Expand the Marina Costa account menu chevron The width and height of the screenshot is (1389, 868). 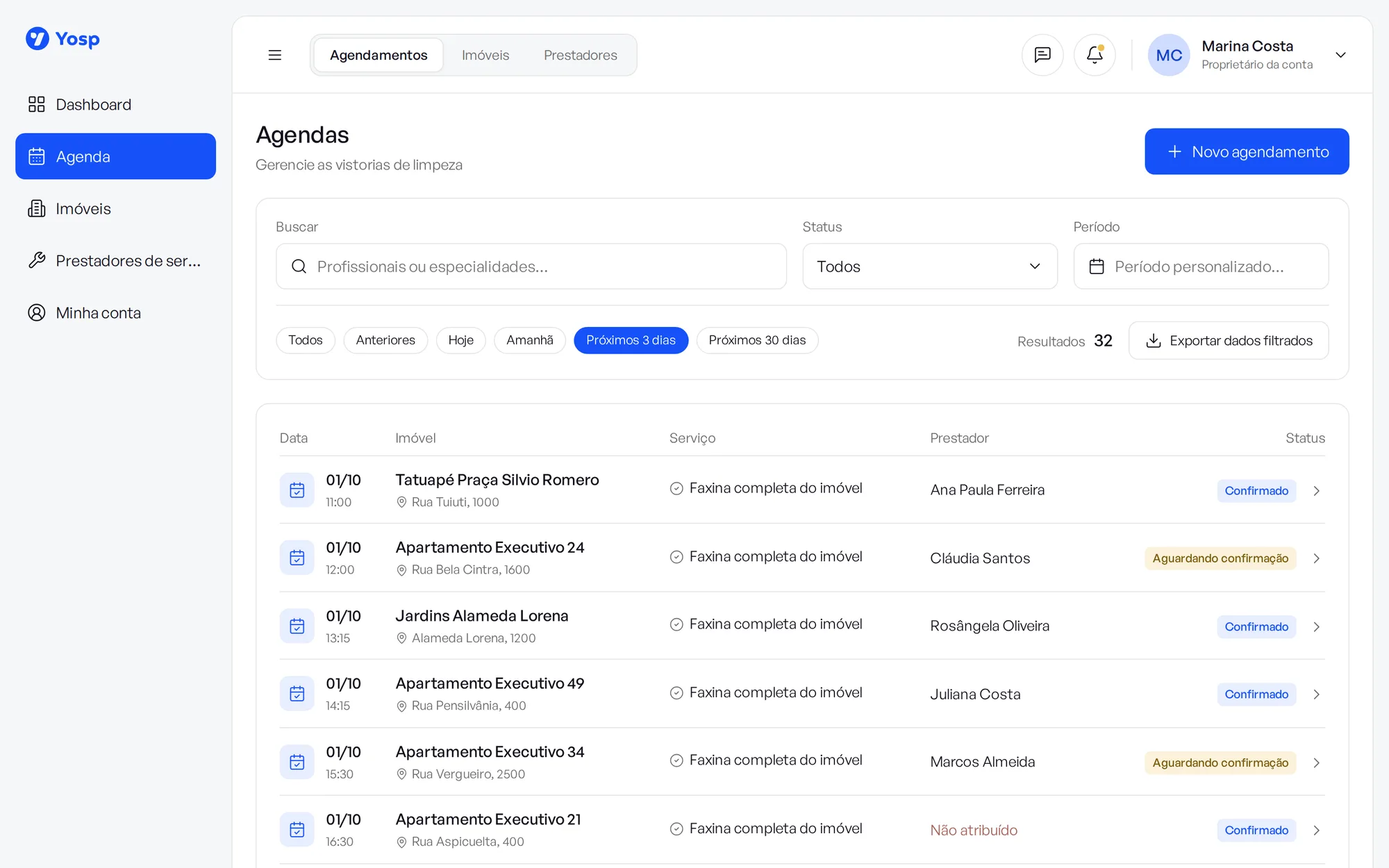[1340, 55]
